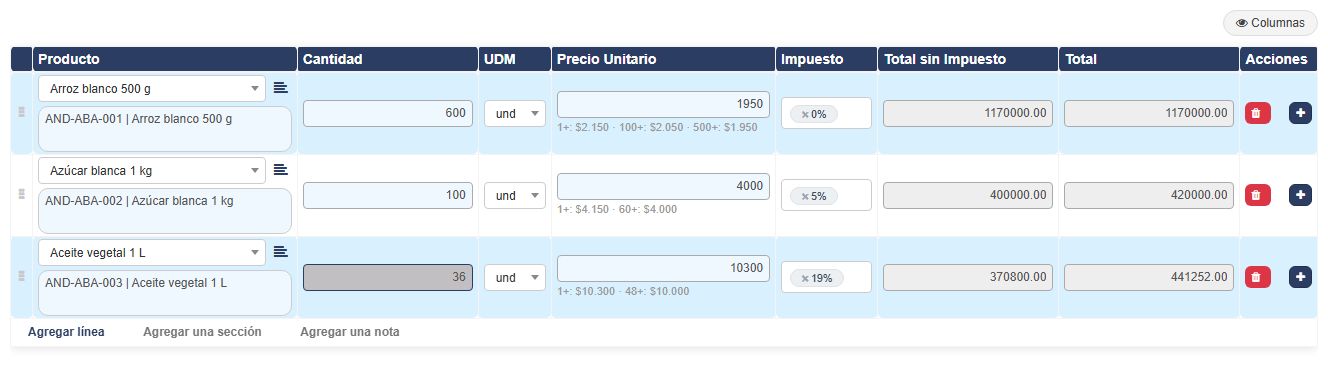This screenshot has height=367, width=1328.
Task: Remove the 0% tax tag
Action: click(x=805, y=114)
